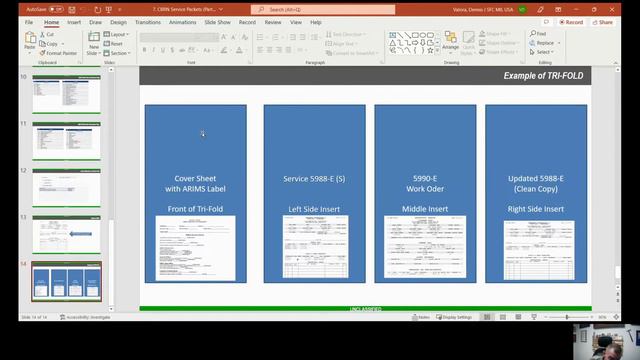Select the star shape in gallery

(x=430, y=51)
